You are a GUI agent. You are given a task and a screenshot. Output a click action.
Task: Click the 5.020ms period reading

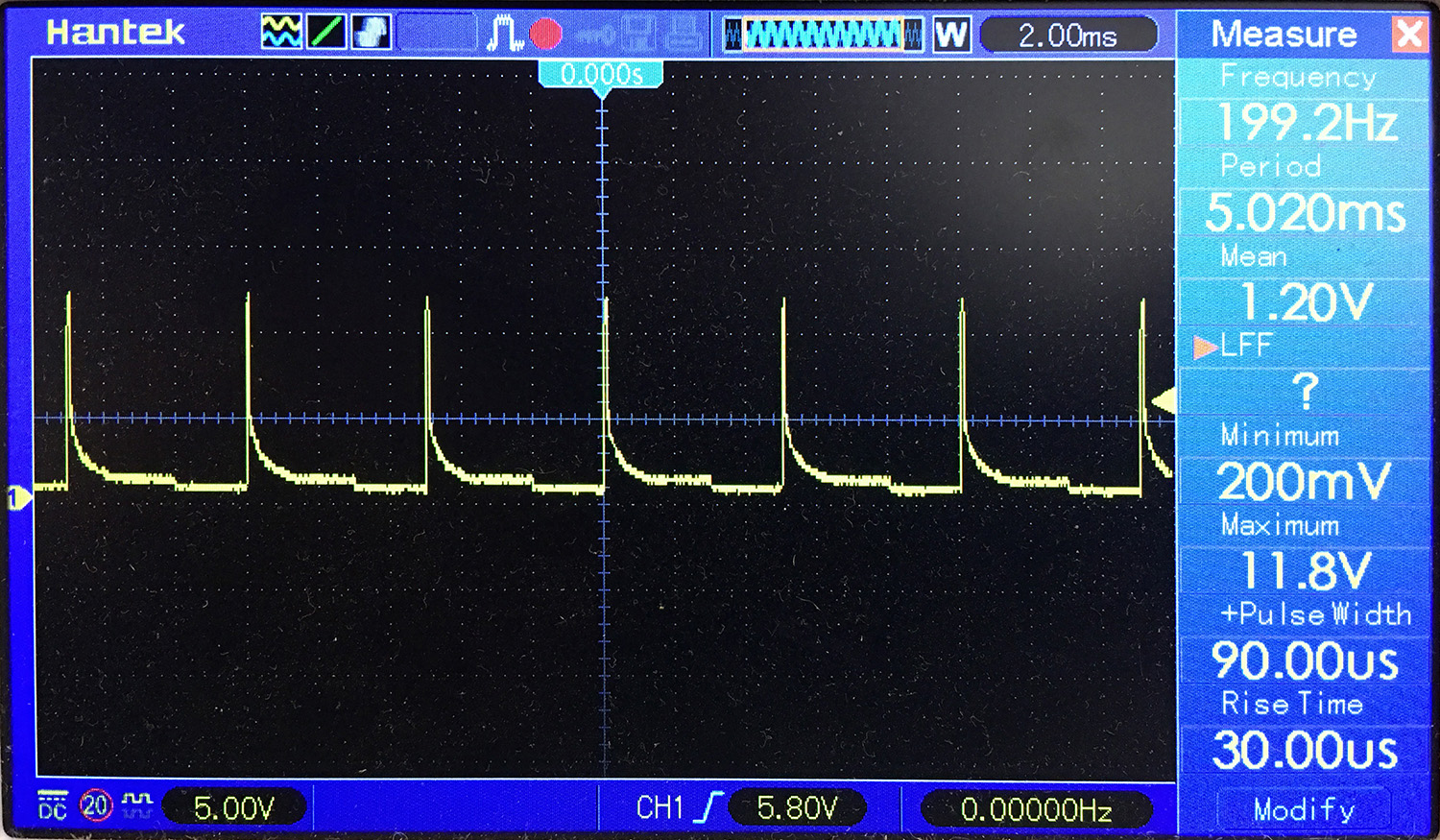[x=1306, y=212]
